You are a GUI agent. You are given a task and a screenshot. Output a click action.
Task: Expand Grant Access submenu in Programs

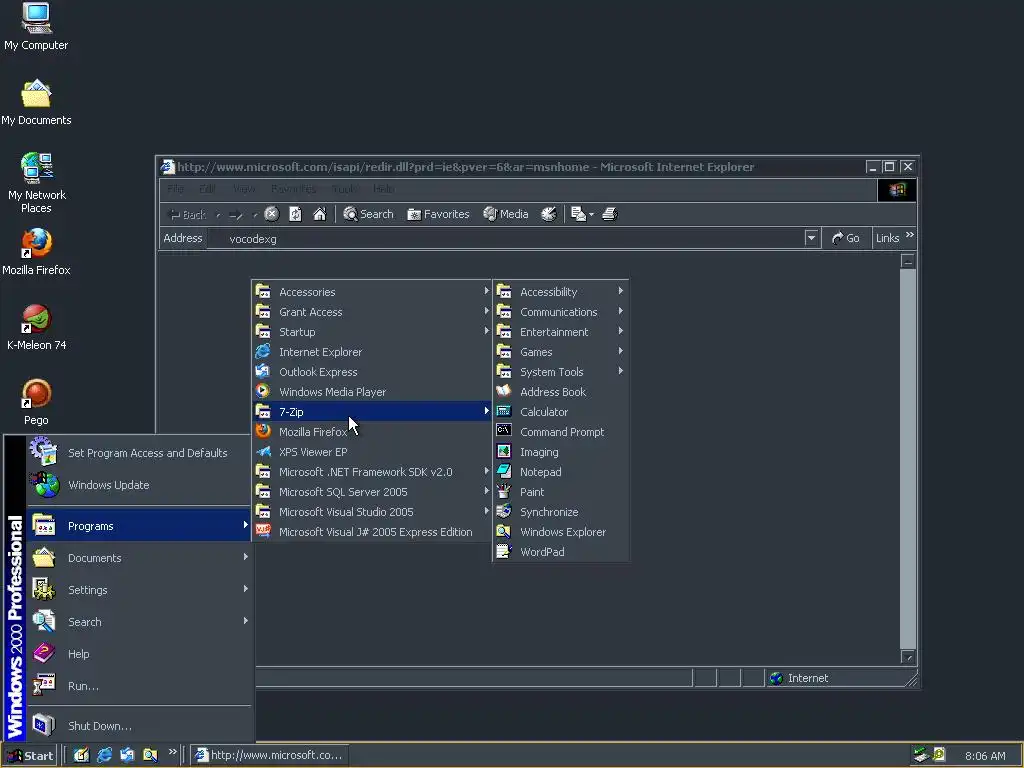click(x=372, y=312)
